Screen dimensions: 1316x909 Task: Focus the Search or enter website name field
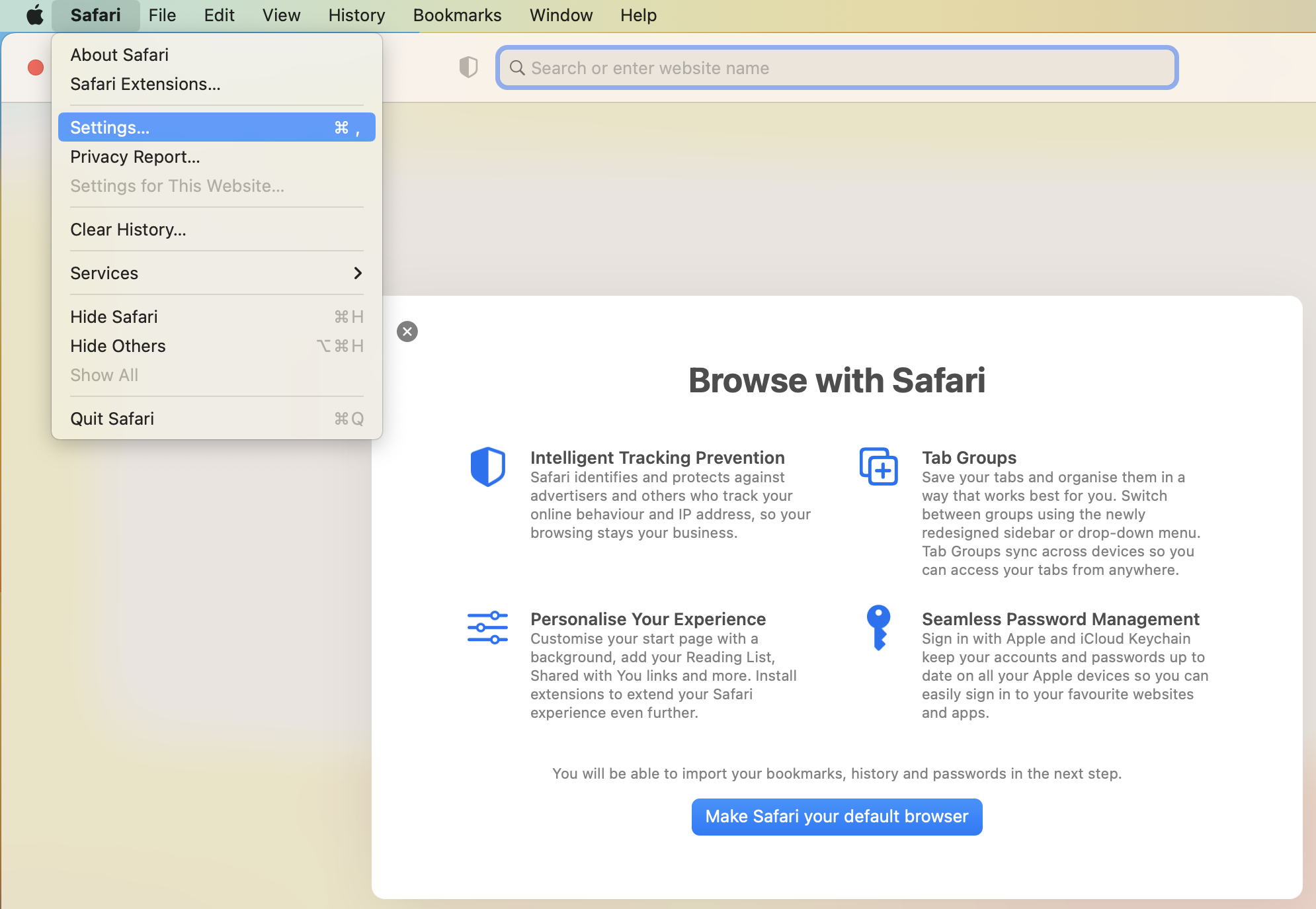[x=837, y=67]
